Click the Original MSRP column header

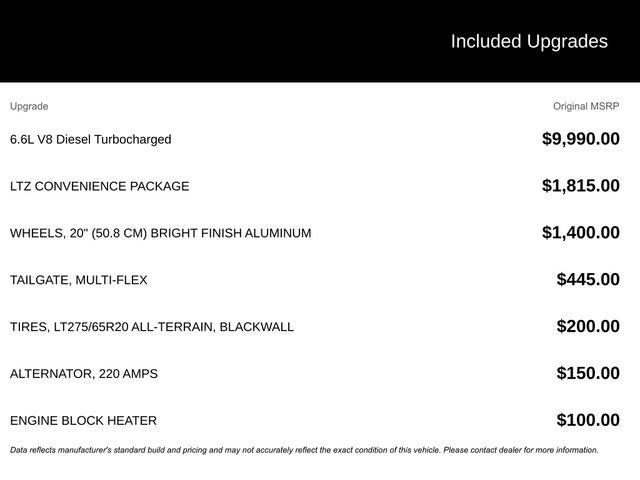point(586,106)
